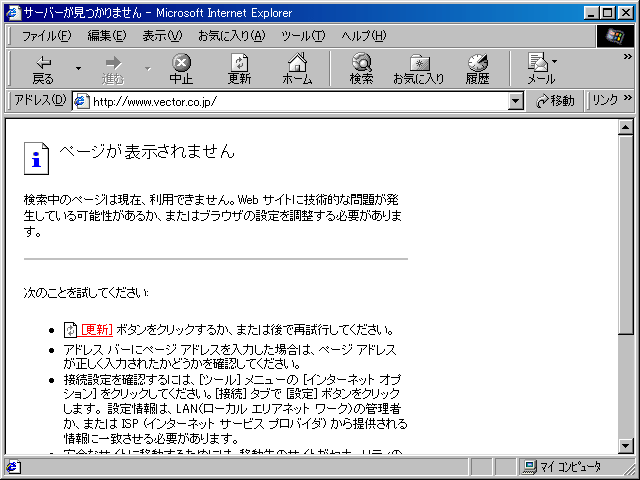Viewport: 640px width, 480px height.
Task: Open the ヘルプ(H) menu
Action: tap(363, 36)
